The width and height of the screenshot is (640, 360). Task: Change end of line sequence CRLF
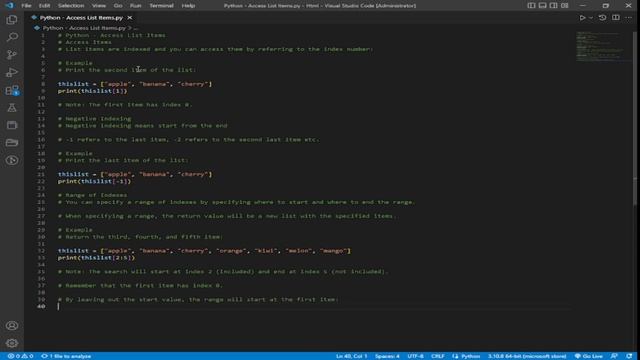coord(438,356)
